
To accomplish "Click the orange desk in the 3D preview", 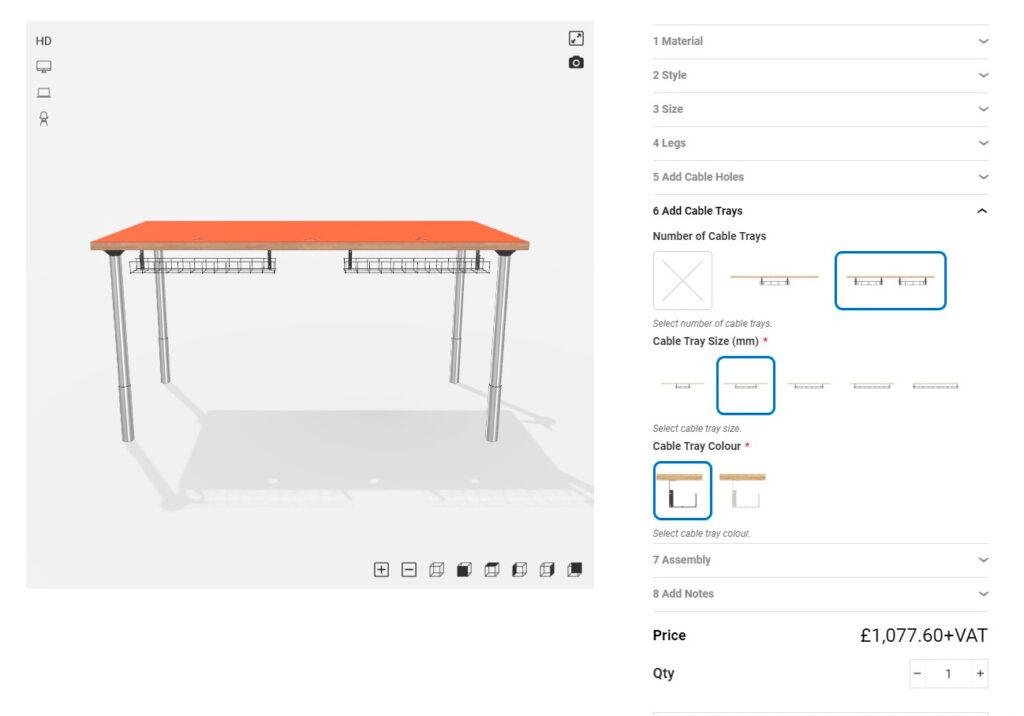I will tap(310, 332).
